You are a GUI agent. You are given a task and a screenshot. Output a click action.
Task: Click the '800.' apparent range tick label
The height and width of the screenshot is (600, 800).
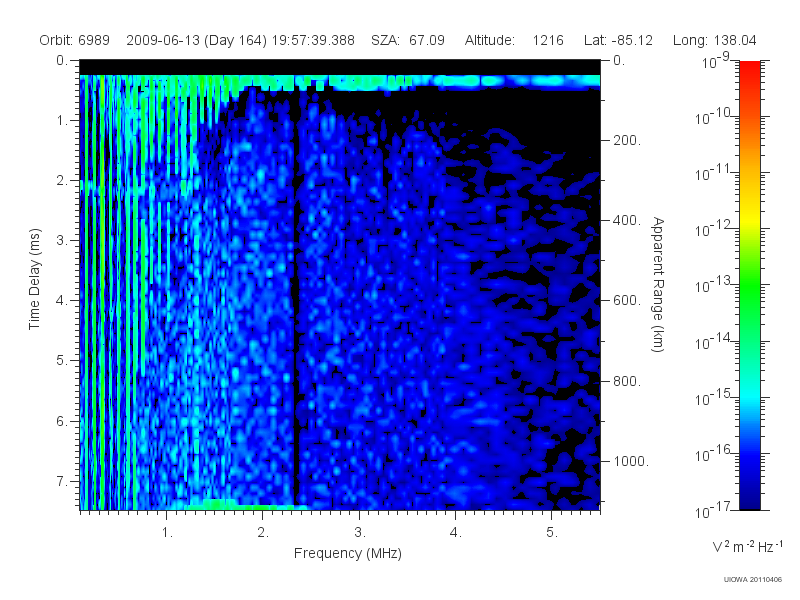626,381
